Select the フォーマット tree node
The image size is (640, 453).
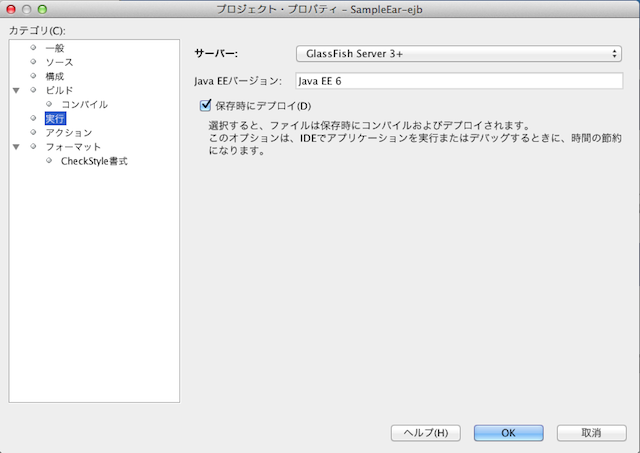coord(72,147)
